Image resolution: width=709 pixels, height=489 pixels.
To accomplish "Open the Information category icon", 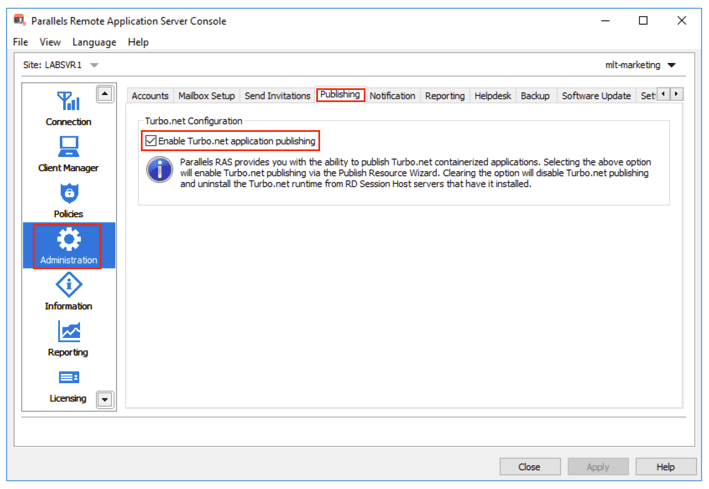I will [69, 285].
